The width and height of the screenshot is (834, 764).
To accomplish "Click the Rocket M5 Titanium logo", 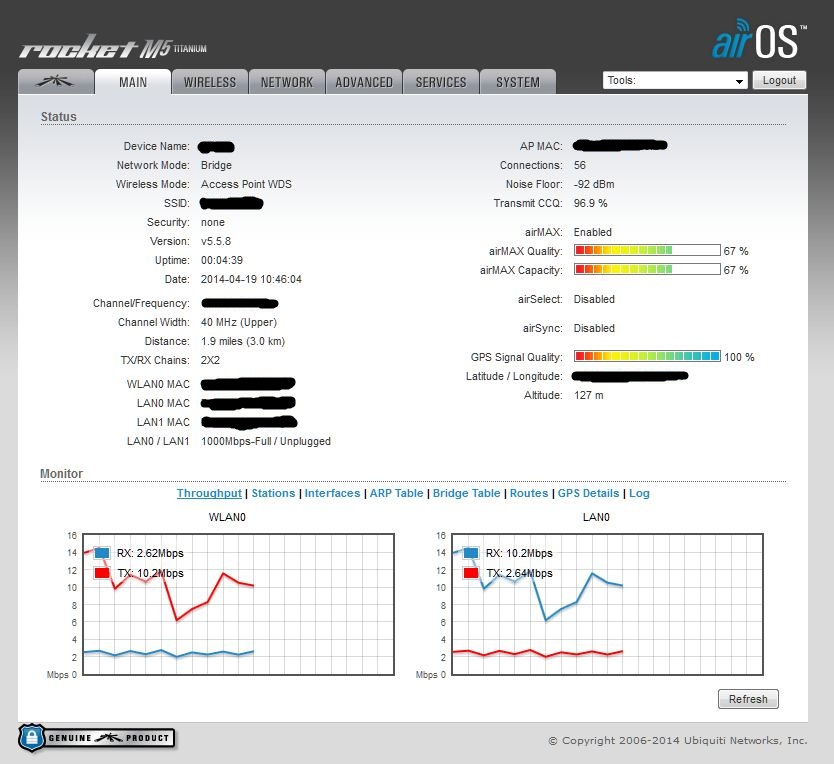I will 113,47.
